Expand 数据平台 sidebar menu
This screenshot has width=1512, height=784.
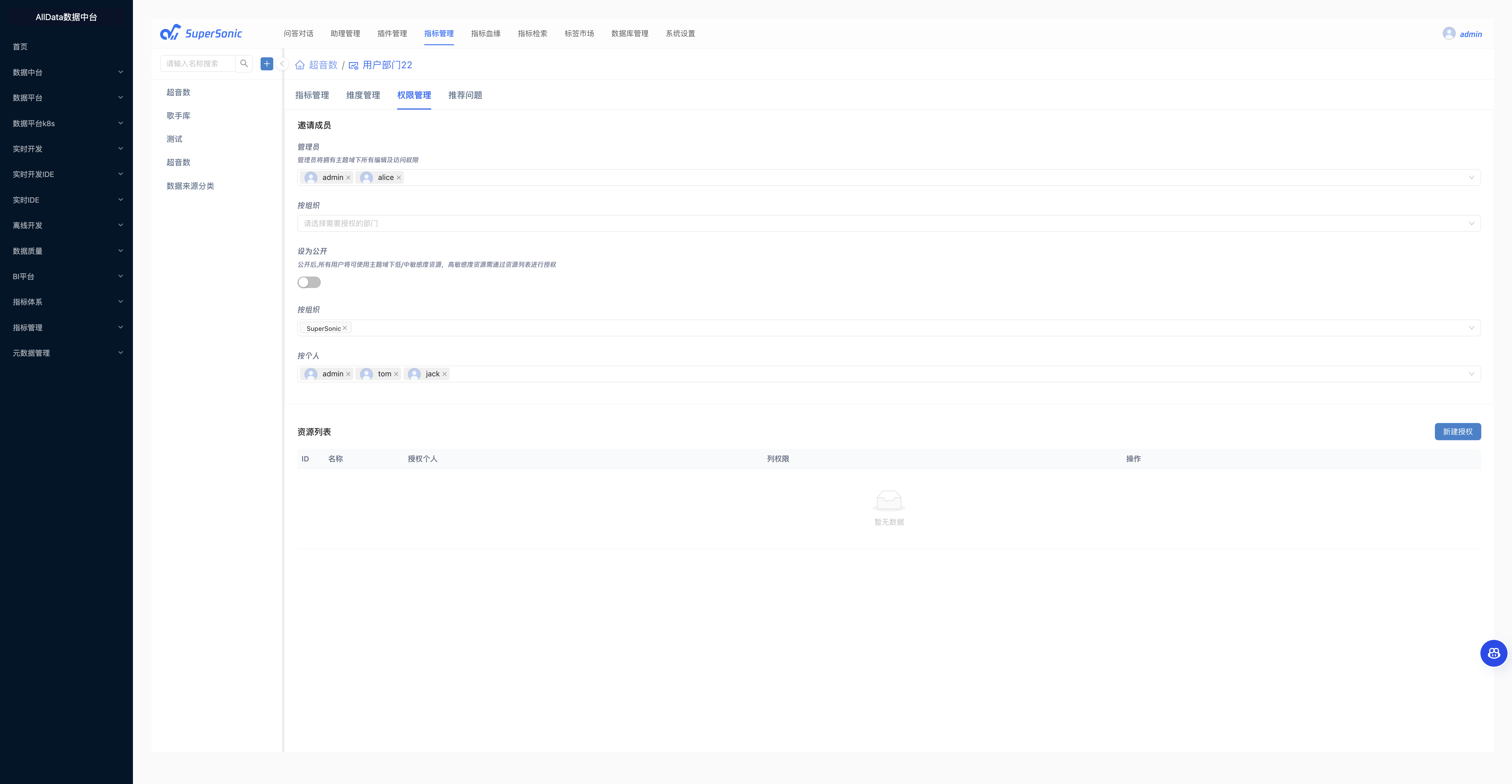click(x=66, y=98)
